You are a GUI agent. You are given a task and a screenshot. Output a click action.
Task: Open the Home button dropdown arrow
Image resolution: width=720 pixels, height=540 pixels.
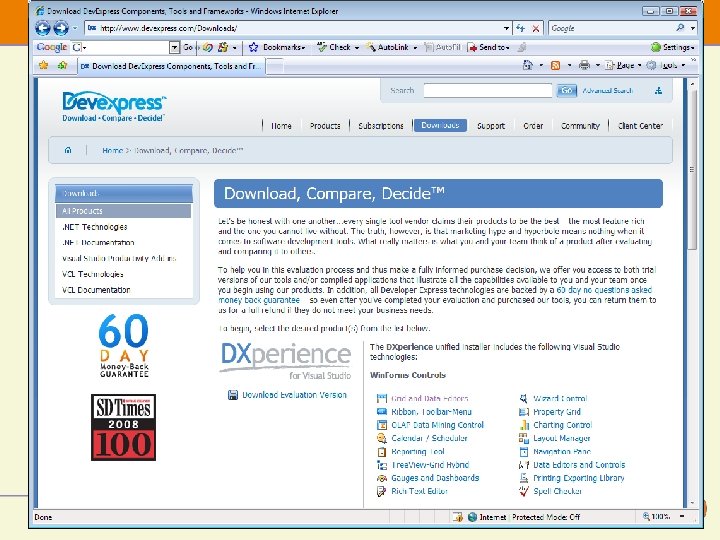pos(541,66)
